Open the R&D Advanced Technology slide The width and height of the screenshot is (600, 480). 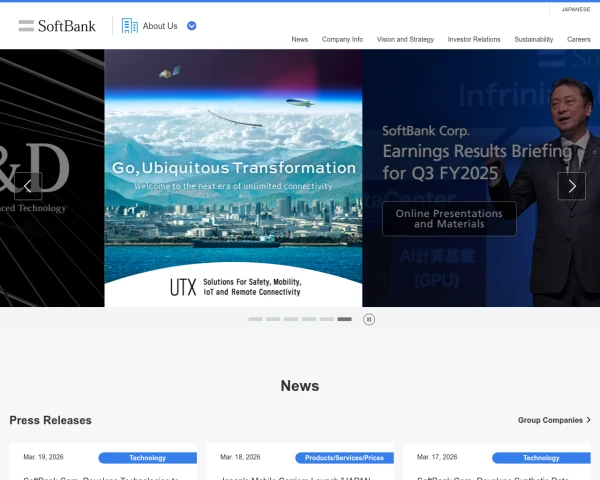(x=52, y=178)
